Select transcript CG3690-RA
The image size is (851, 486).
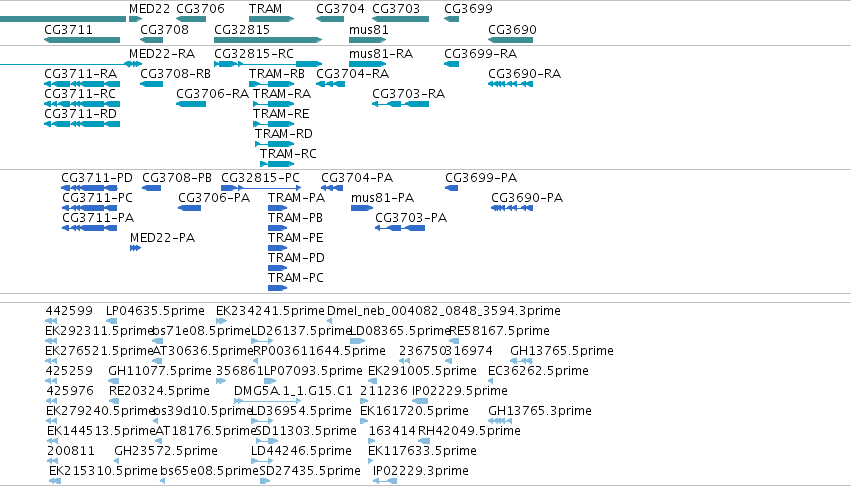pyautogui.click(x=525, y=74)
